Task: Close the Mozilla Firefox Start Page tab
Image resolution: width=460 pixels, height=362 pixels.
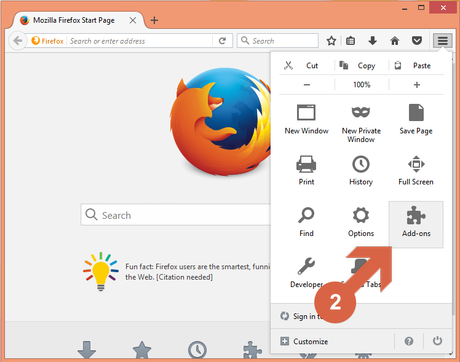Action: 132,20
